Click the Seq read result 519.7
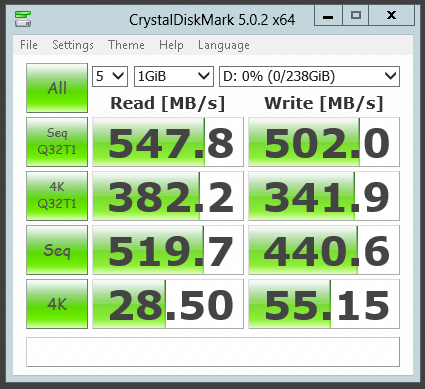The height and width of the screenshot is (389, 425). [168, 250]
